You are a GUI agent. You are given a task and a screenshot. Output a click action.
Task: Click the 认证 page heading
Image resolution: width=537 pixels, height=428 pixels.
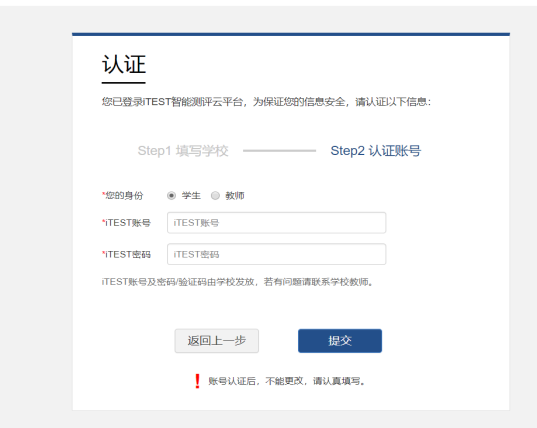tap(124, 64)
